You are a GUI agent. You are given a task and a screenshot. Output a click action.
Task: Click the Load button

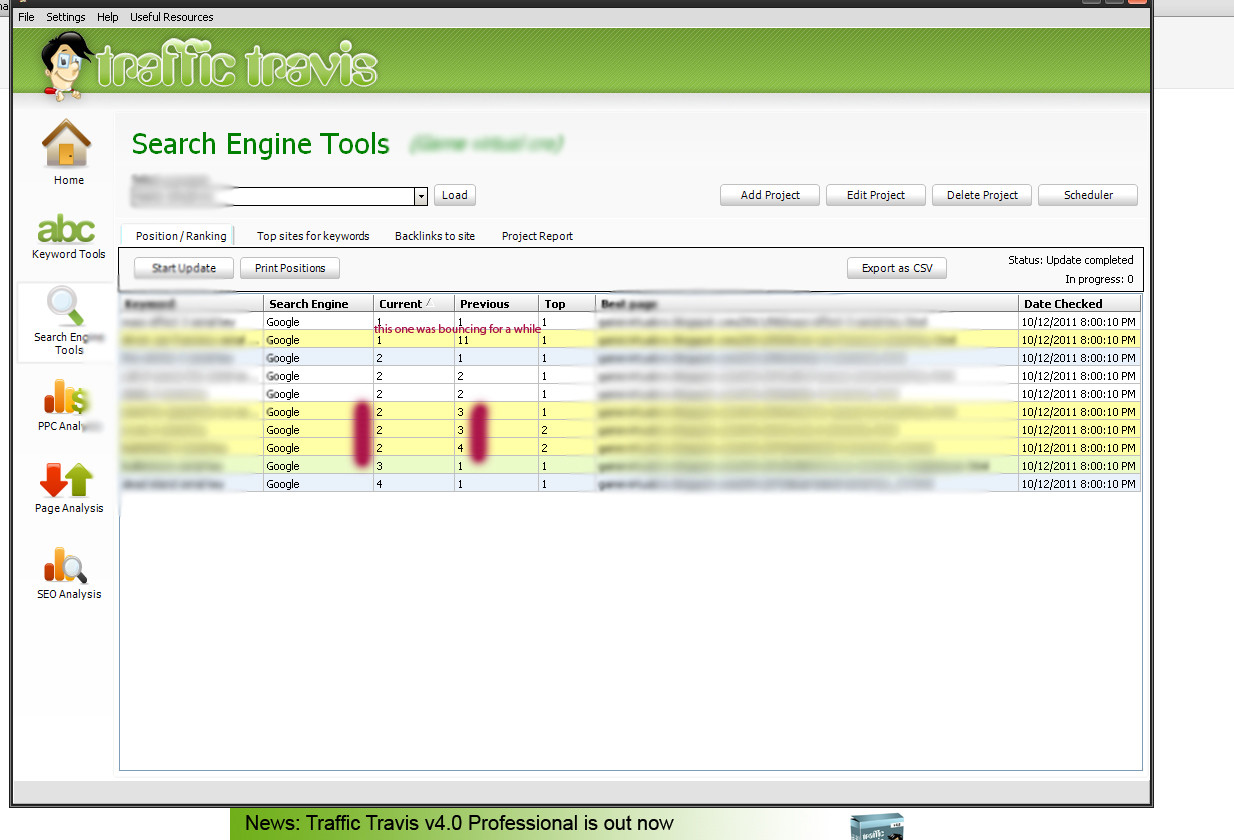click(x=455, y=195)
